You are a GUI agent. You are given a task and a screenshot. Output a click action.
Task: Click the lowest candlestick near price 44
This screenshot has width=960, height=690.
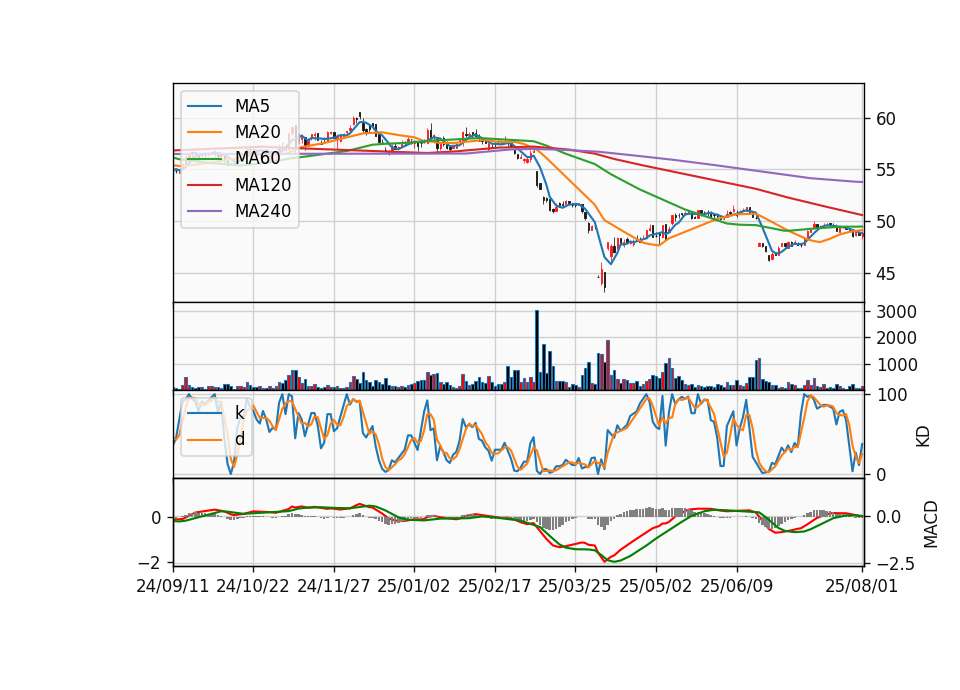604,281
